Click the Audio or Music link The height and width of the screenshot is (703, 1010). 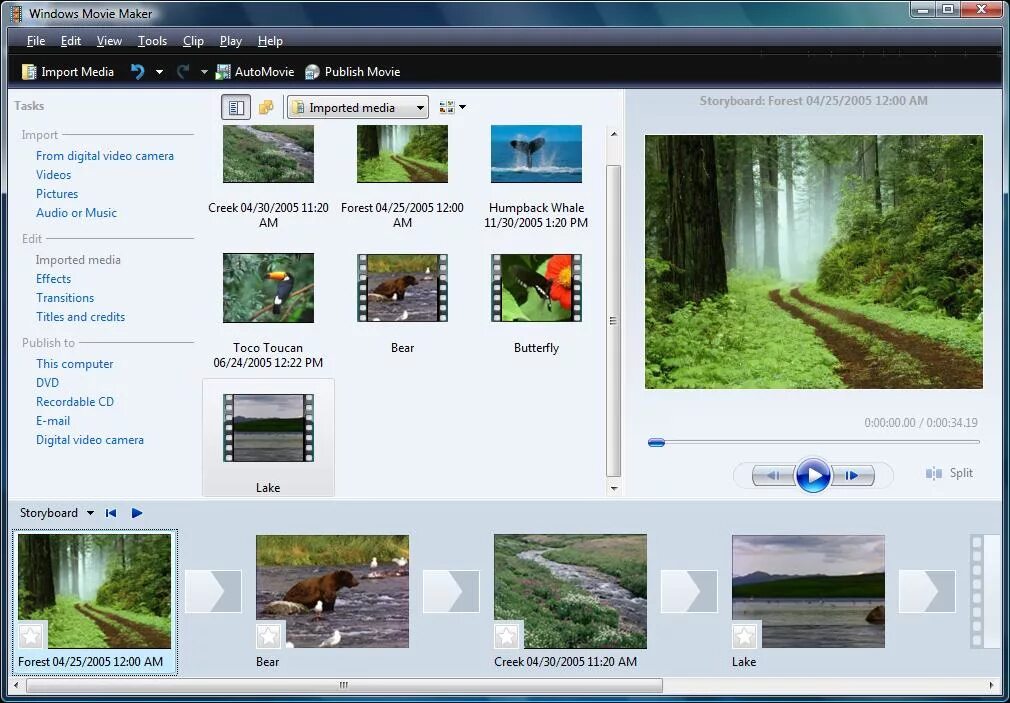(76, 213)
